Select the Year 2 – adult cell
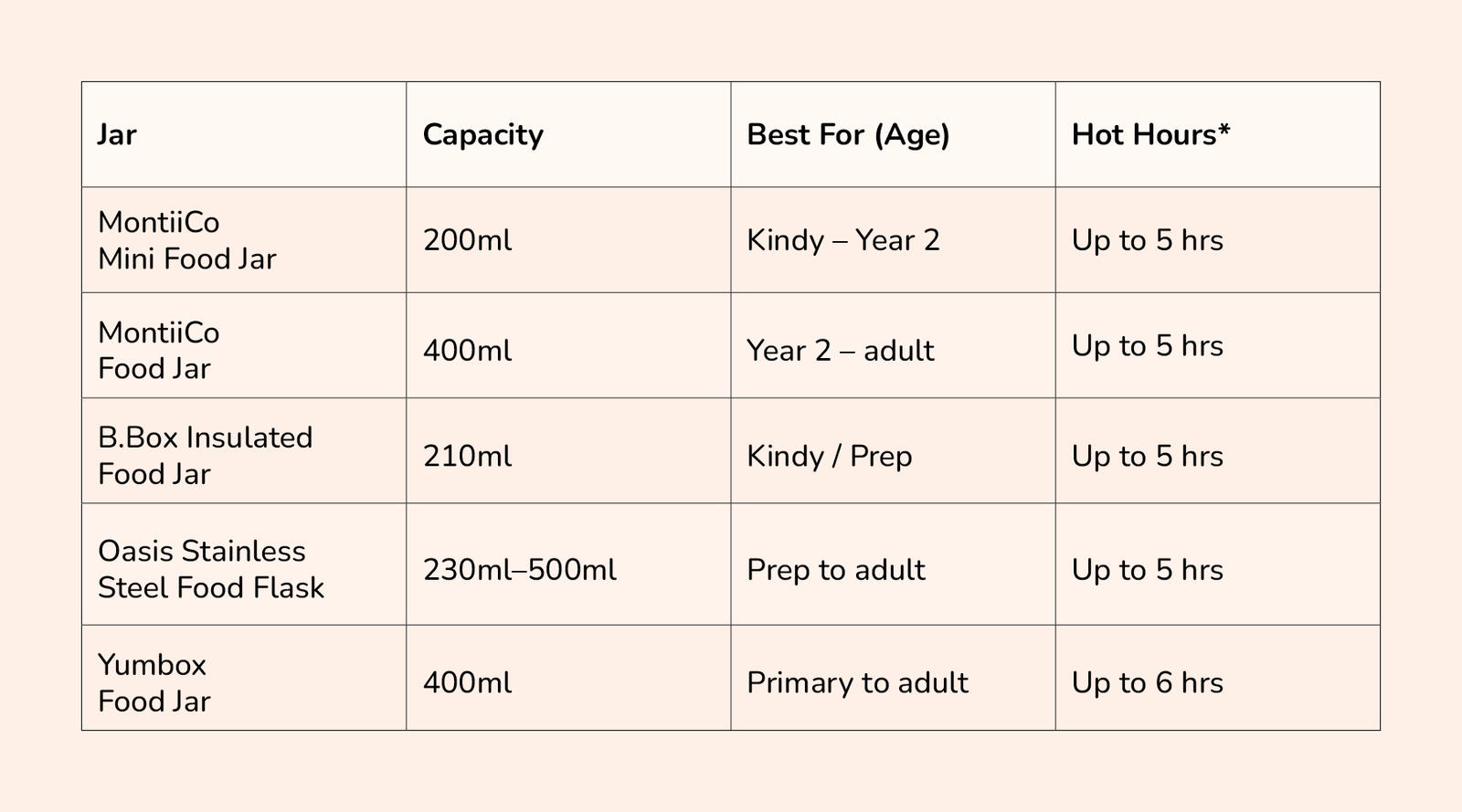 coord(893,345)
